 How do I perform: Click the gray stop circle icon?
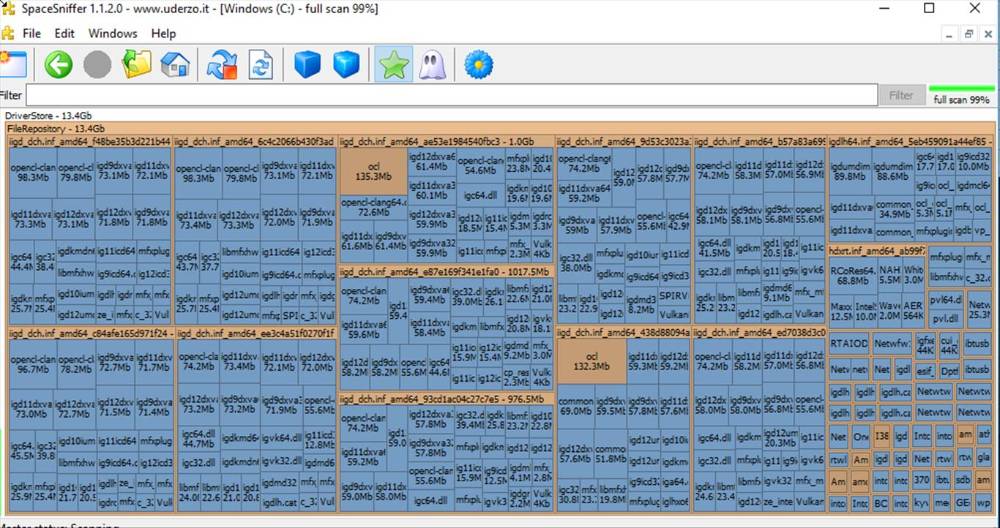tap(98, 65)
